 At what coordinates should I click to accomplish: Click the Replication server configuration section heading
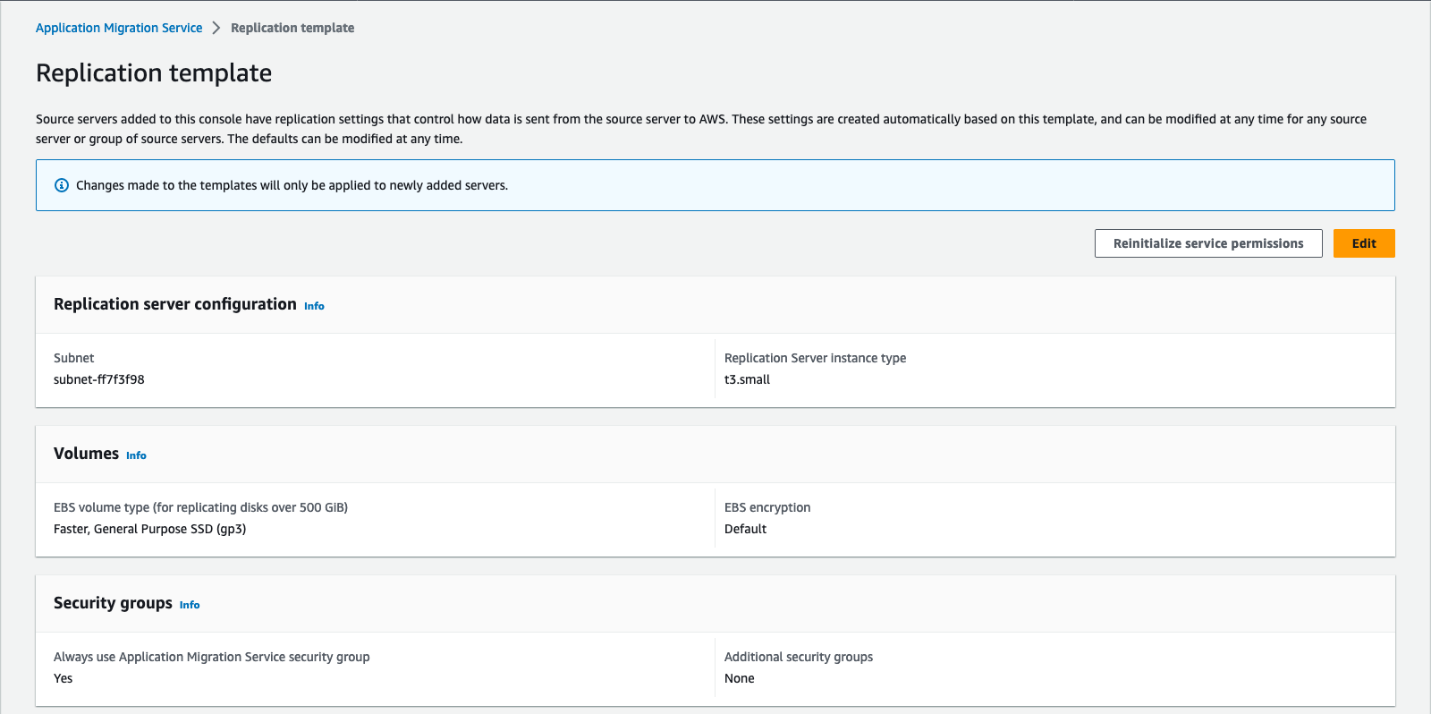coord(175,304)
